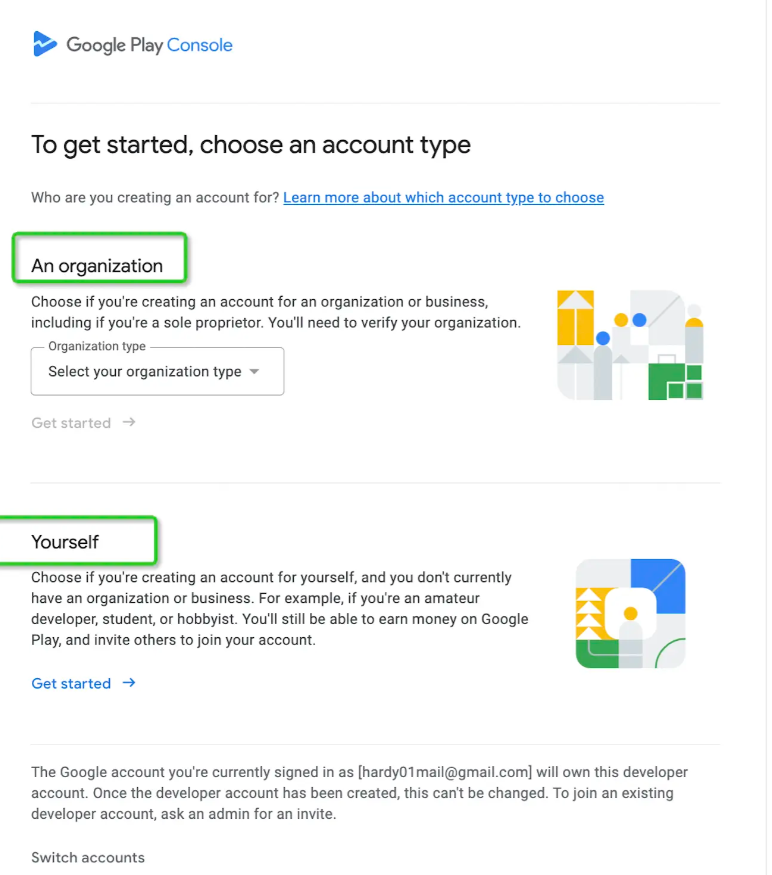
Task: Click the blue 'Get started' link under Yourself
Action: (x=71, y=683)
